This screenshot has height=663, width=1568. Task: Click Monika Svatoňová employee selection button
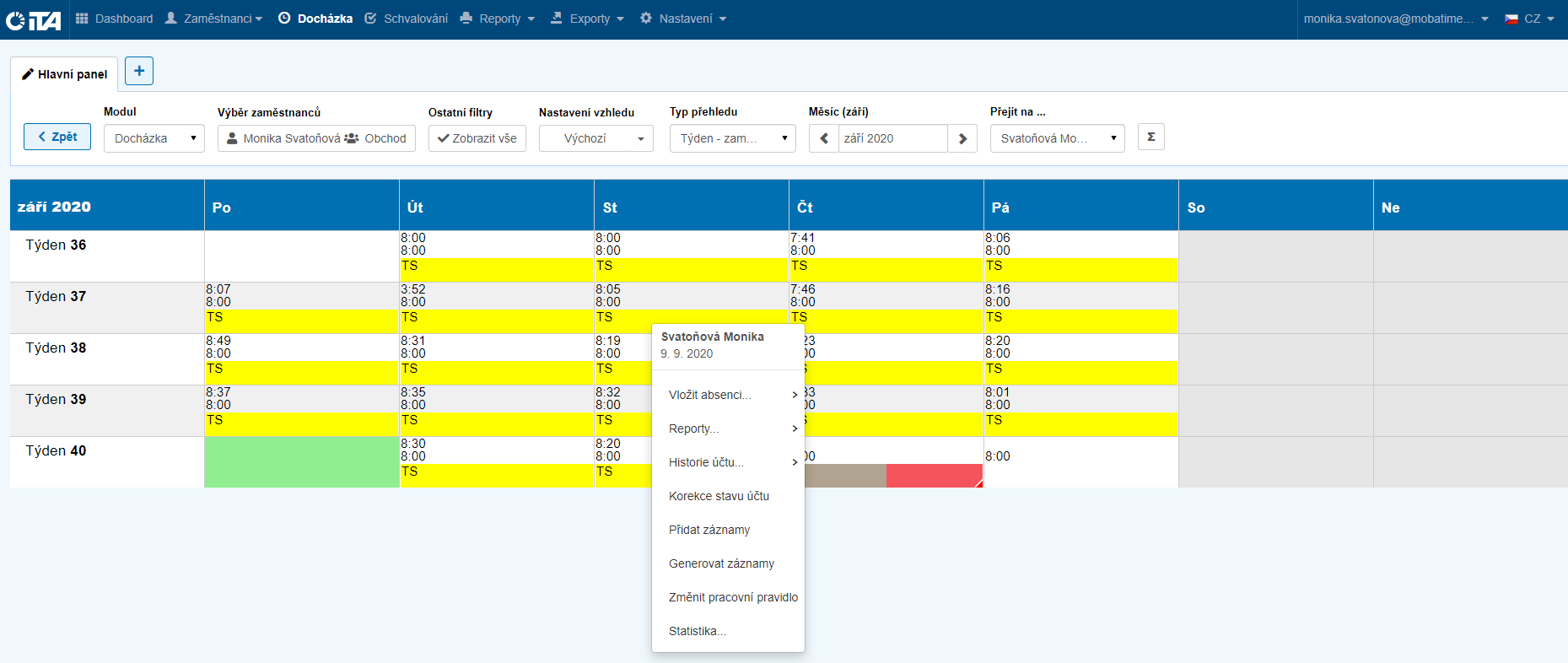pyautogui.click(x=316, y=138)
